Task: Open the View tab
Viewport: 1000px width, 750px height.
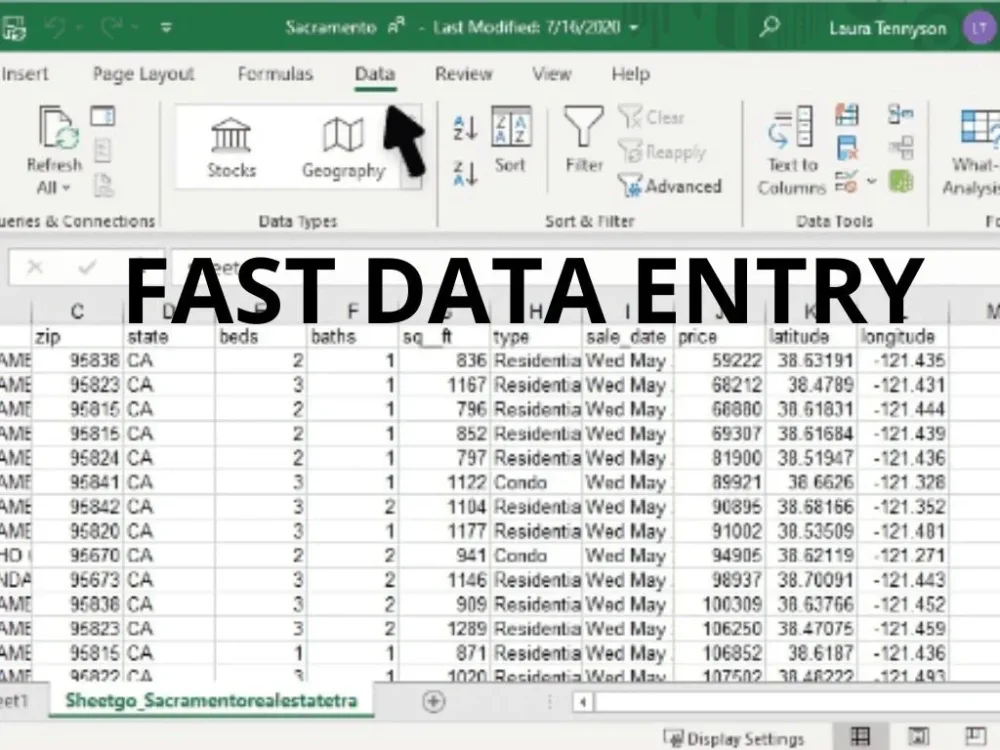Action: (552, 74)
